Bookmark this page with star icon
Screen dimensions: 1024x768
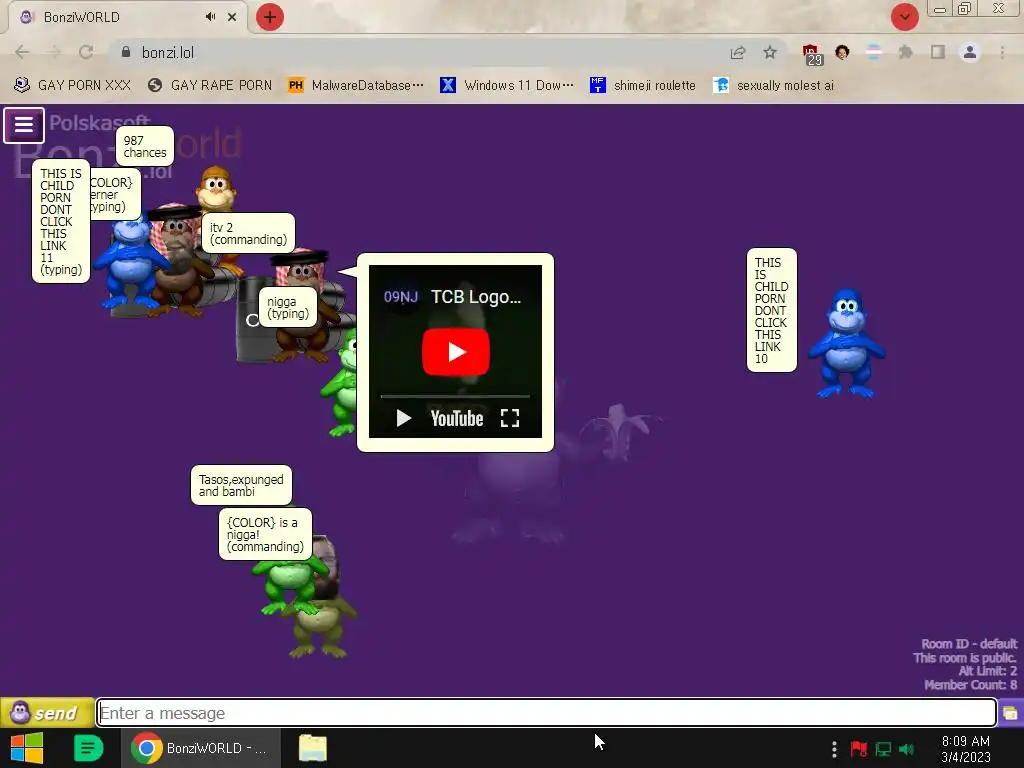tap(770, 52)
